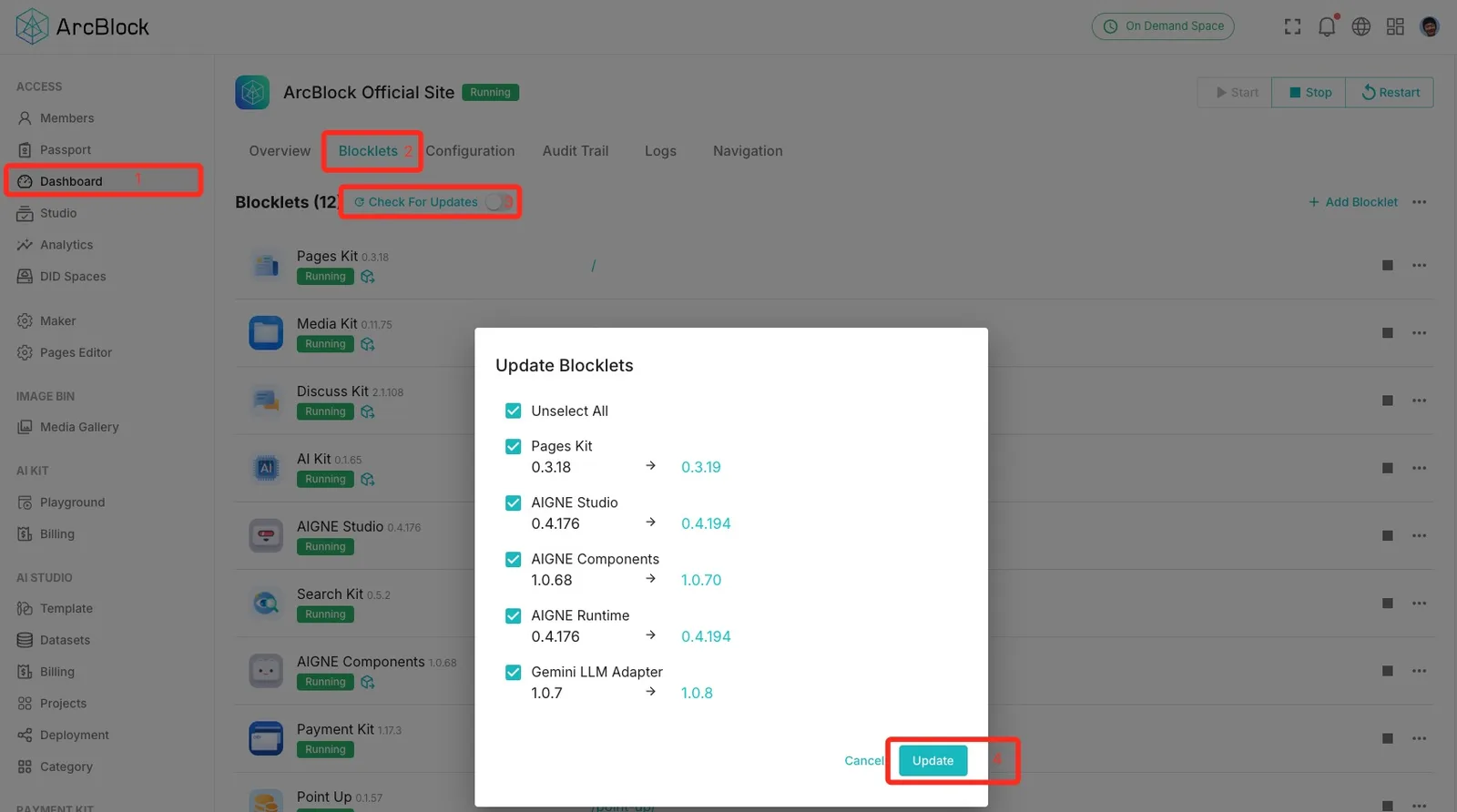Open more options for Media Kit row

[x=1419, y=333]
